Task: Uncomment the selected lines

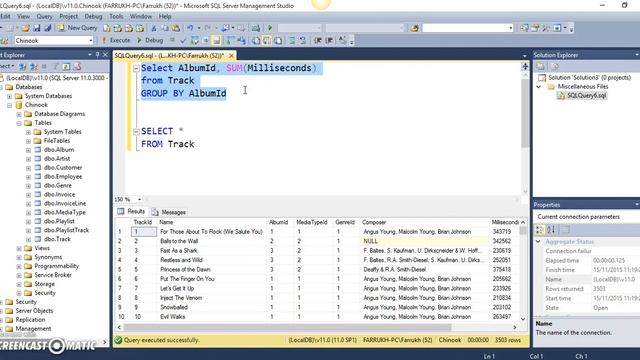Action: point(303,40)
